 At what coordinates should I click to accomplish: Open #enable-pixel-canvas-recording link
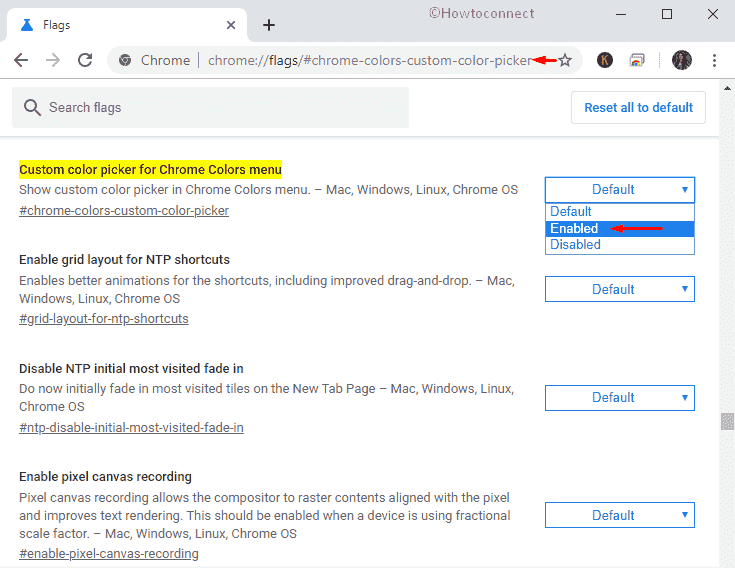(109, 553)
